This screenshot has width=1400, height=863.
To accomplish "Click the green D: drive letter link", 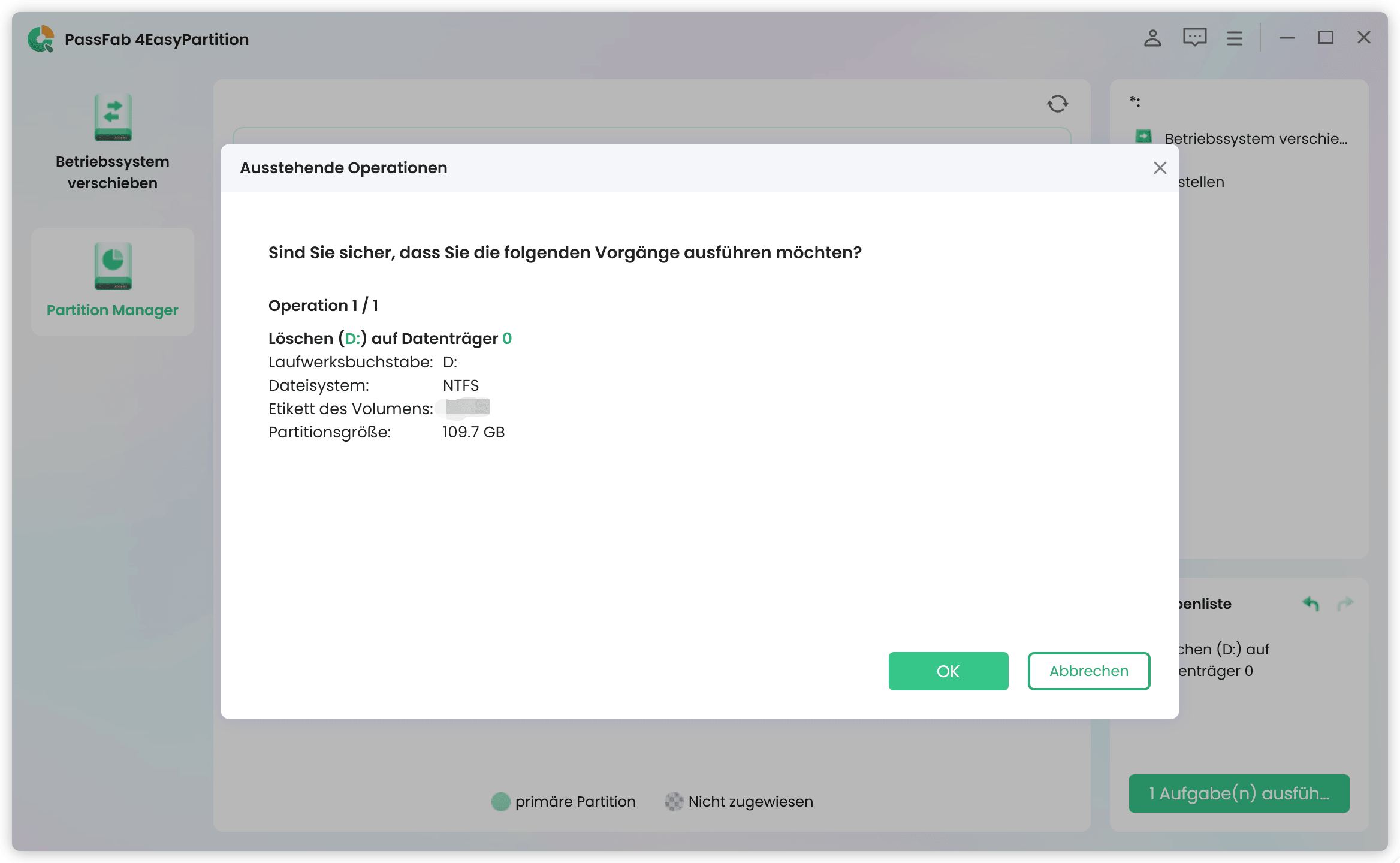I will click(x=352, y=339).
